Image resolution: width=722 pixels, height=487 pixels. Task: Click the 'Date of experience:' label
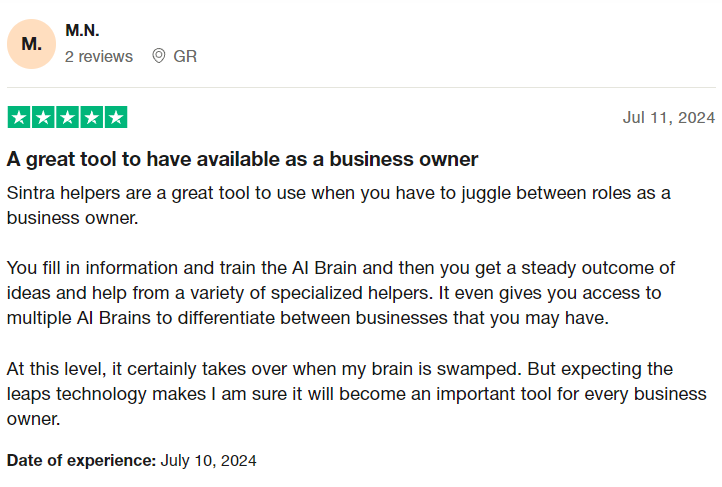coord(82,460)
